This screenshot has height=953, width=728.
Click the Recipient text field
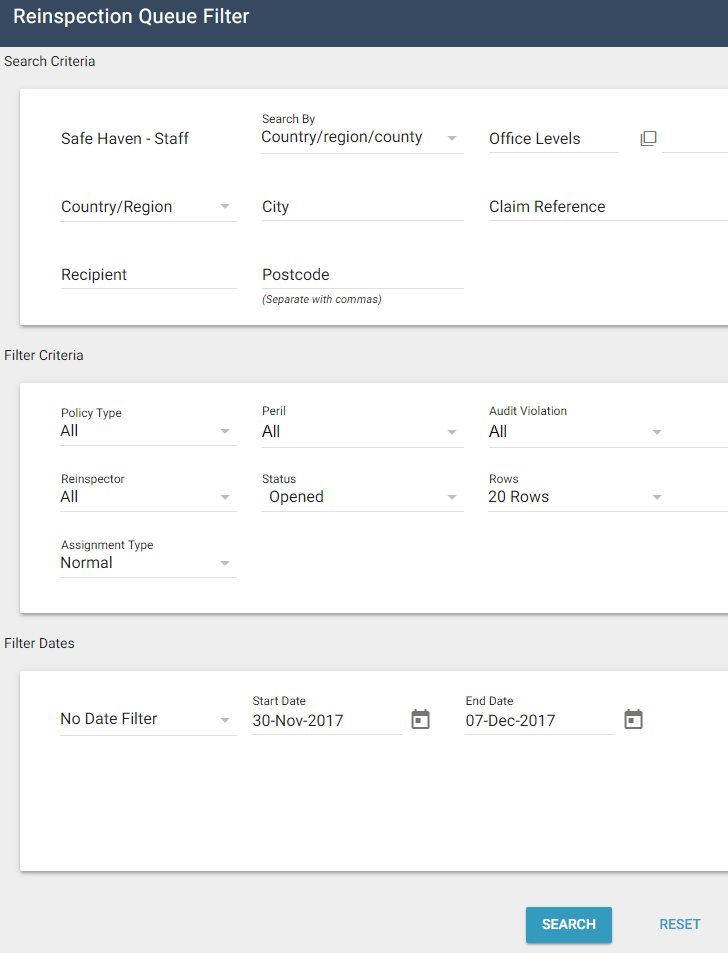tap(148, 275)
